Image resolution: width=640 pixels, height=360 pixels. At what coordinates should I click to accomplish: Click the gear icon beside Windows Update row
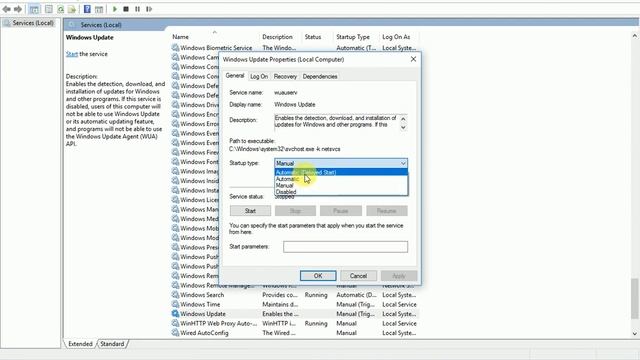click(x=175, y=314)
